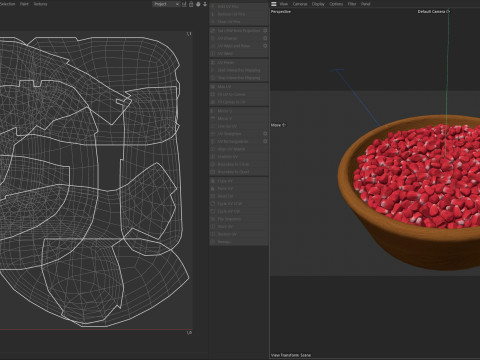The image size is (480, 360).
Task: Click the Store UV command
Action: [239, 227]
